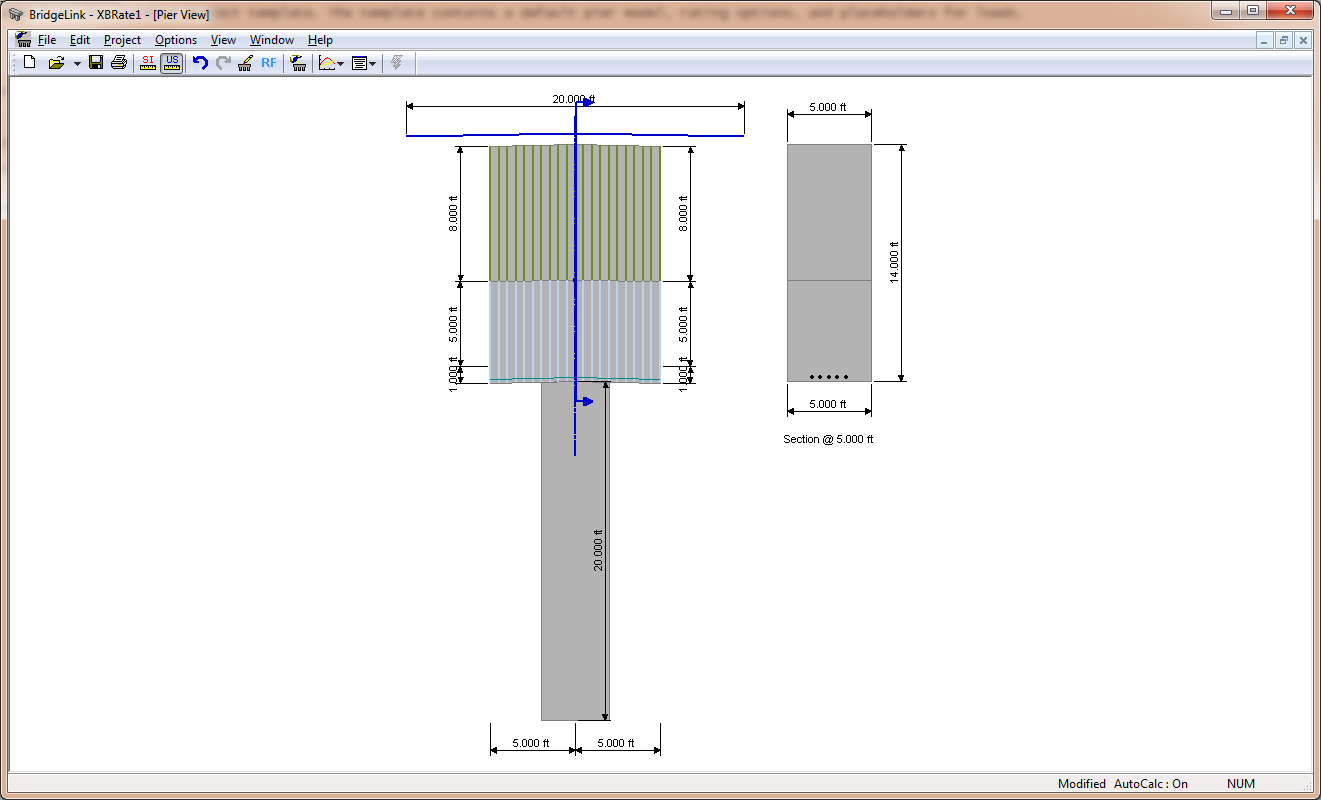Click the Help menu
The height and width of the screenshot is (800, 1321).
click(320, 40)
